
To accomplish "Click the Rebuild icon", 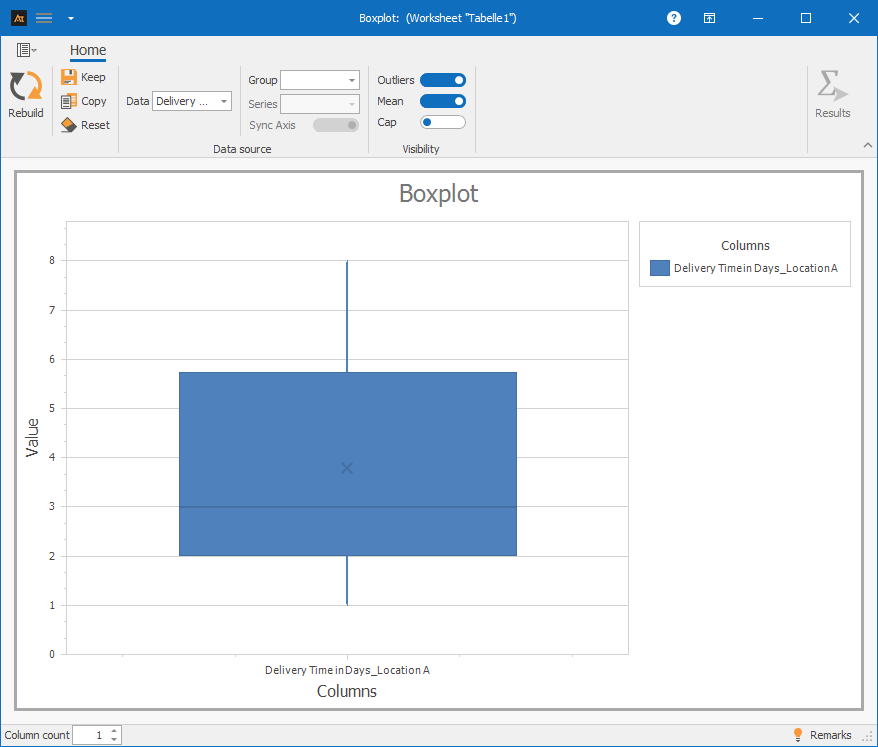I will coord(25,87).
